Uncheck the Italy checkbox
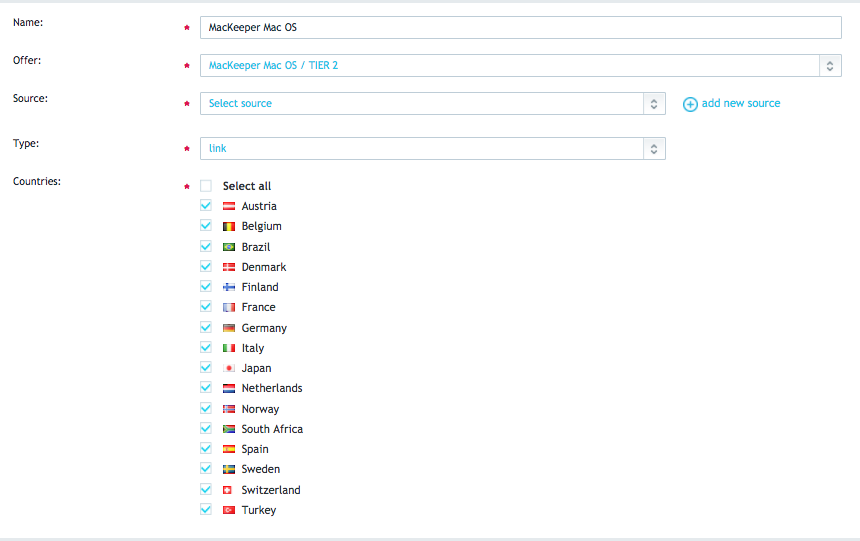 click(x=206, y=347)
